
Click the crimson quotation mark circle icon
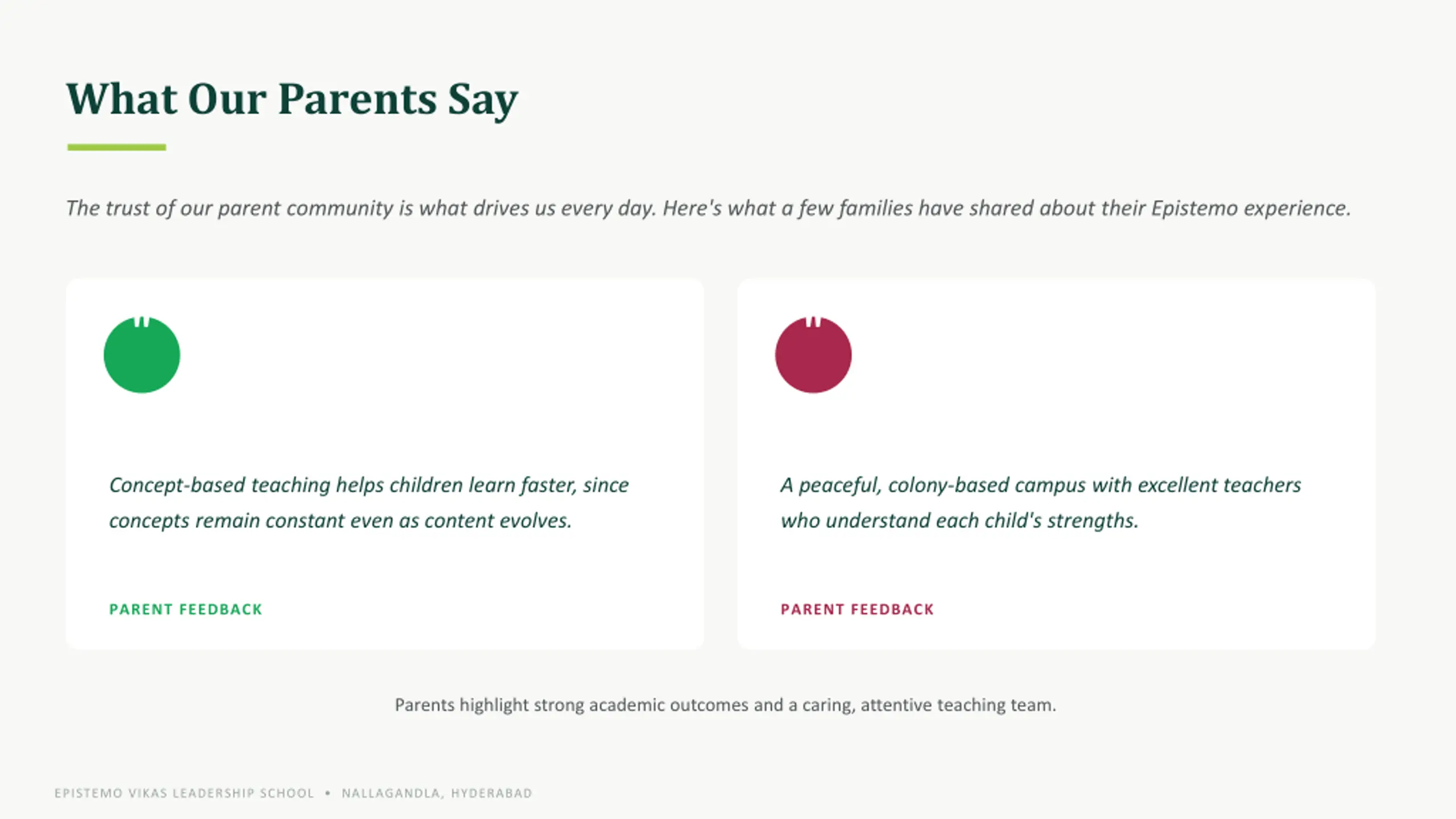click(813, 355)
